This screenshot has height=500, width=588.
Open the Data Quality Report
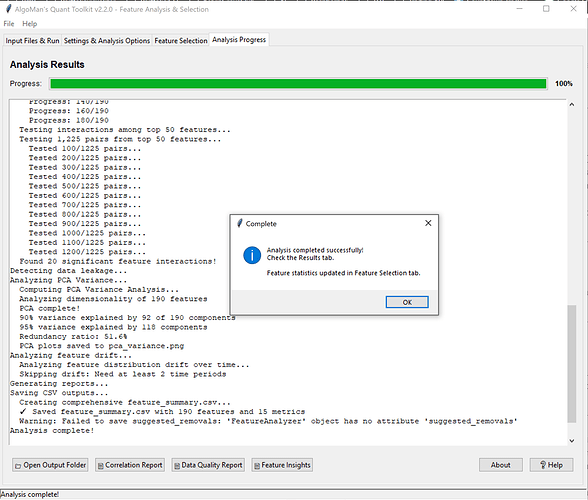tap(208, 465)
